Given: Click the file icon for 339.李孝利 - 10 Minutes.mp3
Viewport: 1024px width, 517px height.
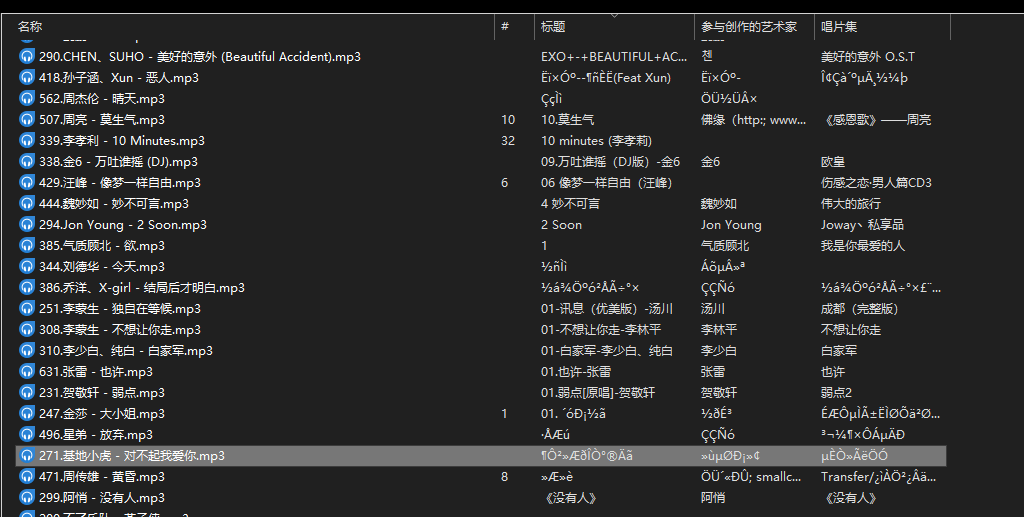Looking at the screenshot, I should tap(27, 140).
